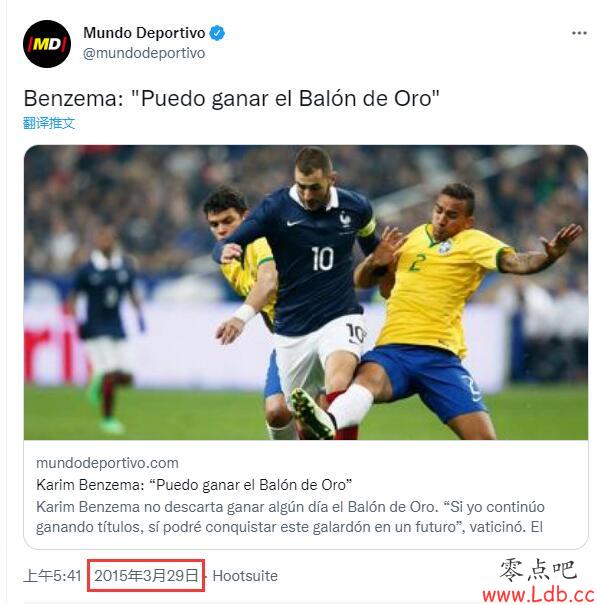Click the mundodeportivo.com domain text in card

click(107, 463)
